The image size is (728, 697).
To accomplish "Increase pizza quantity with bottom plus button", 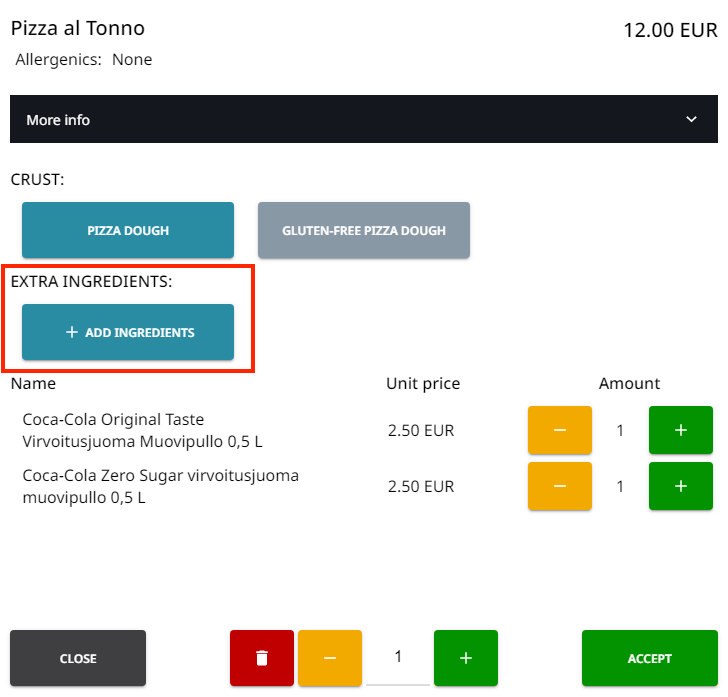I will [465, 658].
